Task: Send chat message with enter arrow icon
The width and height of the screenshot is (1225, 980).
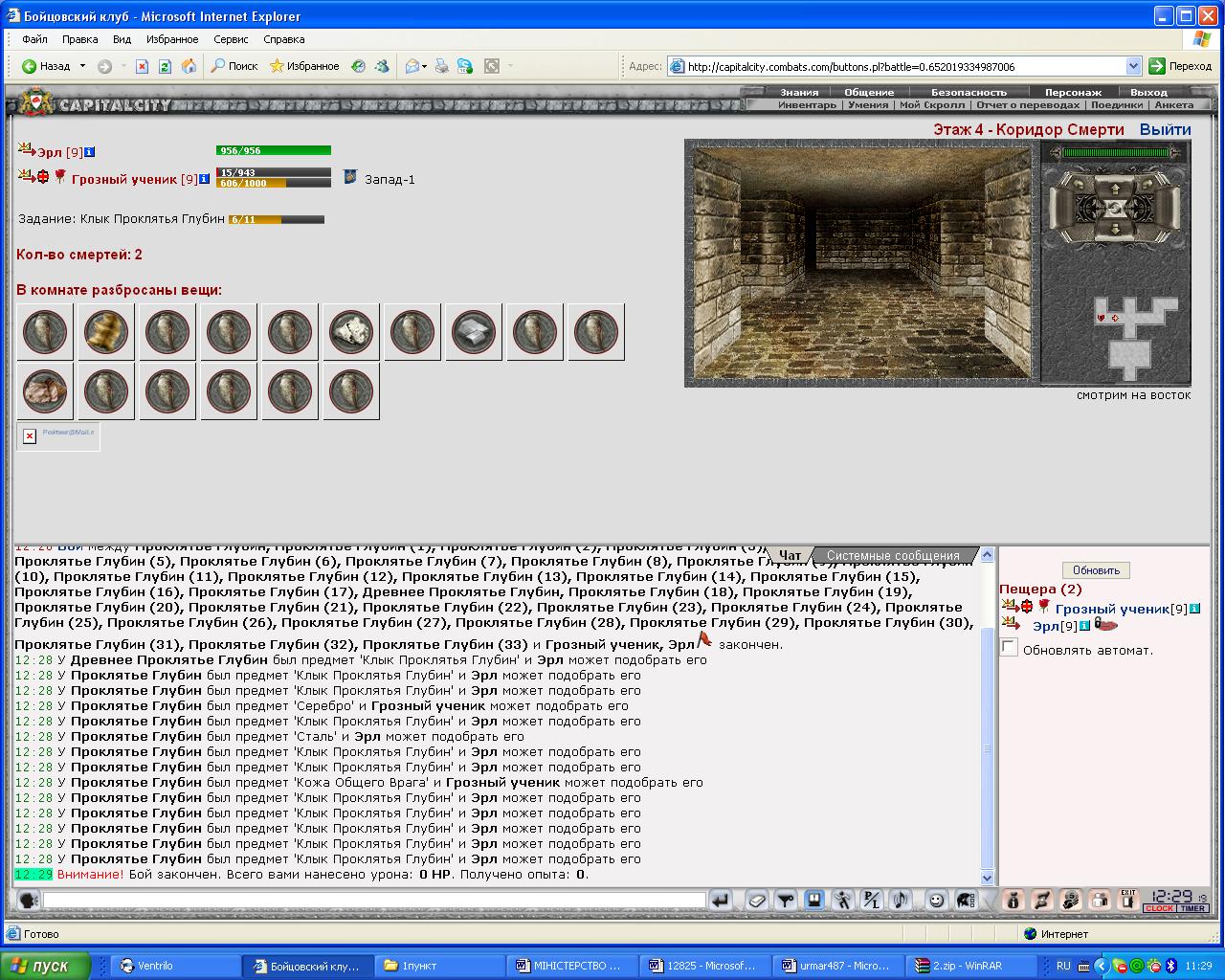Action: click(x=720, y=900)
